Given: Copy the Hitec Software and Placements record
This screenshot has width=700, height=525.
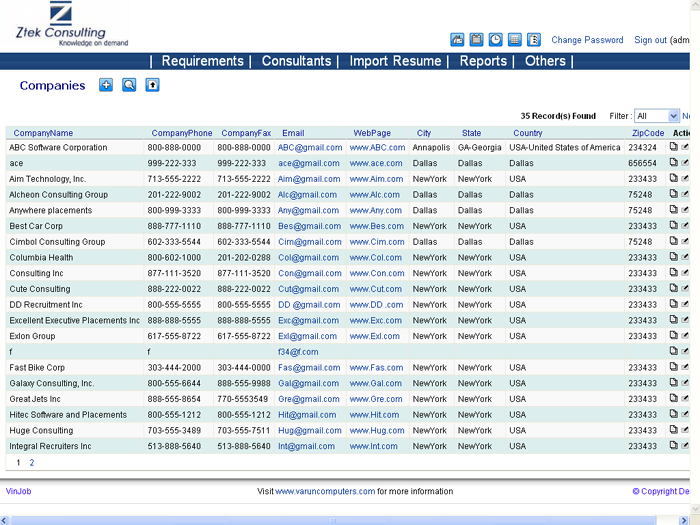Looking at the screenshot, I should pos(674,414).
